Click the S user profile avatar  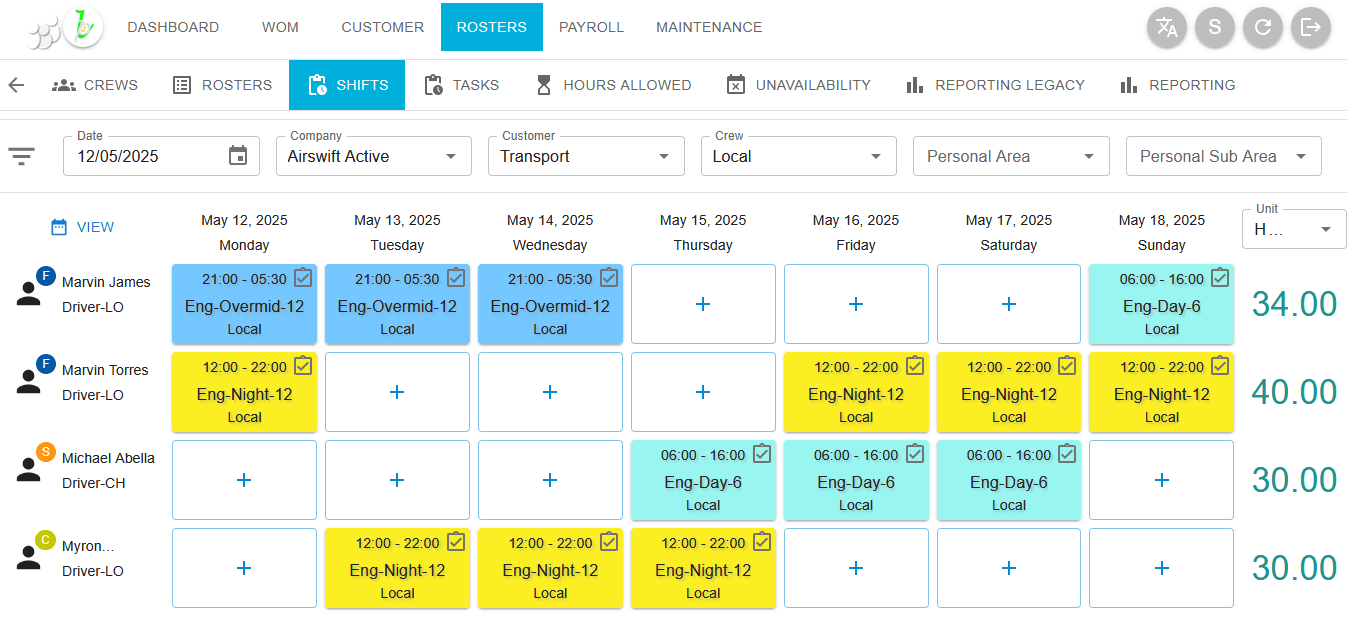(1214, 27)
